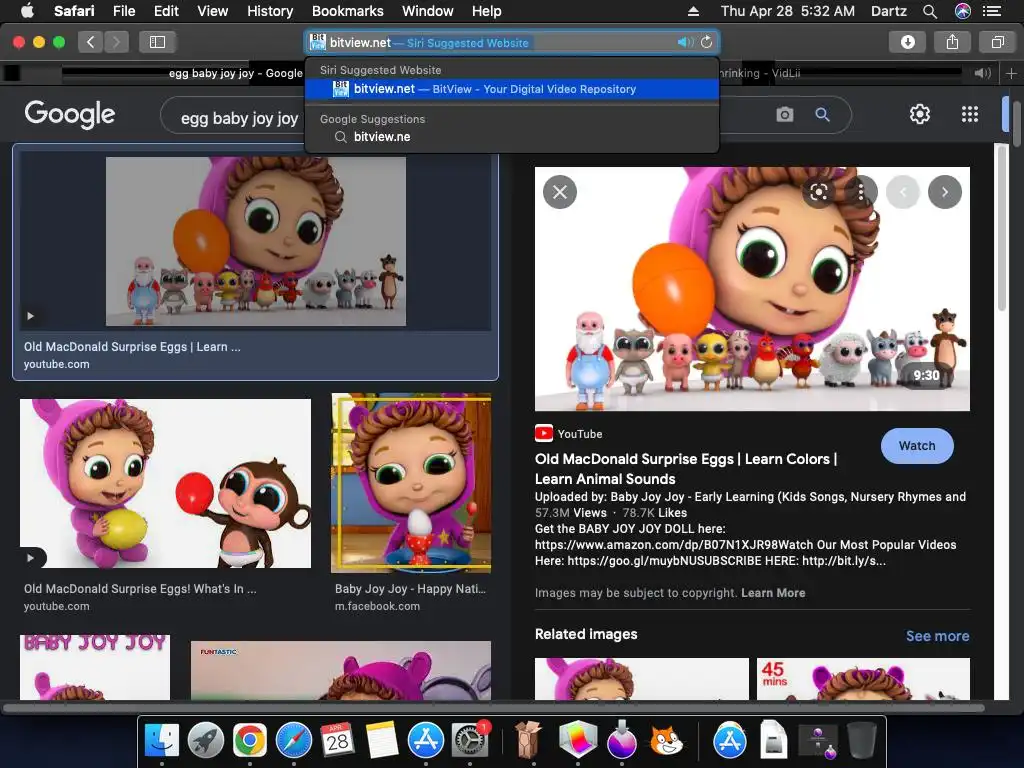Open Calendar in the Dock
The image size is (1024, 768).
pyautogui.click(x=338, y=741)
